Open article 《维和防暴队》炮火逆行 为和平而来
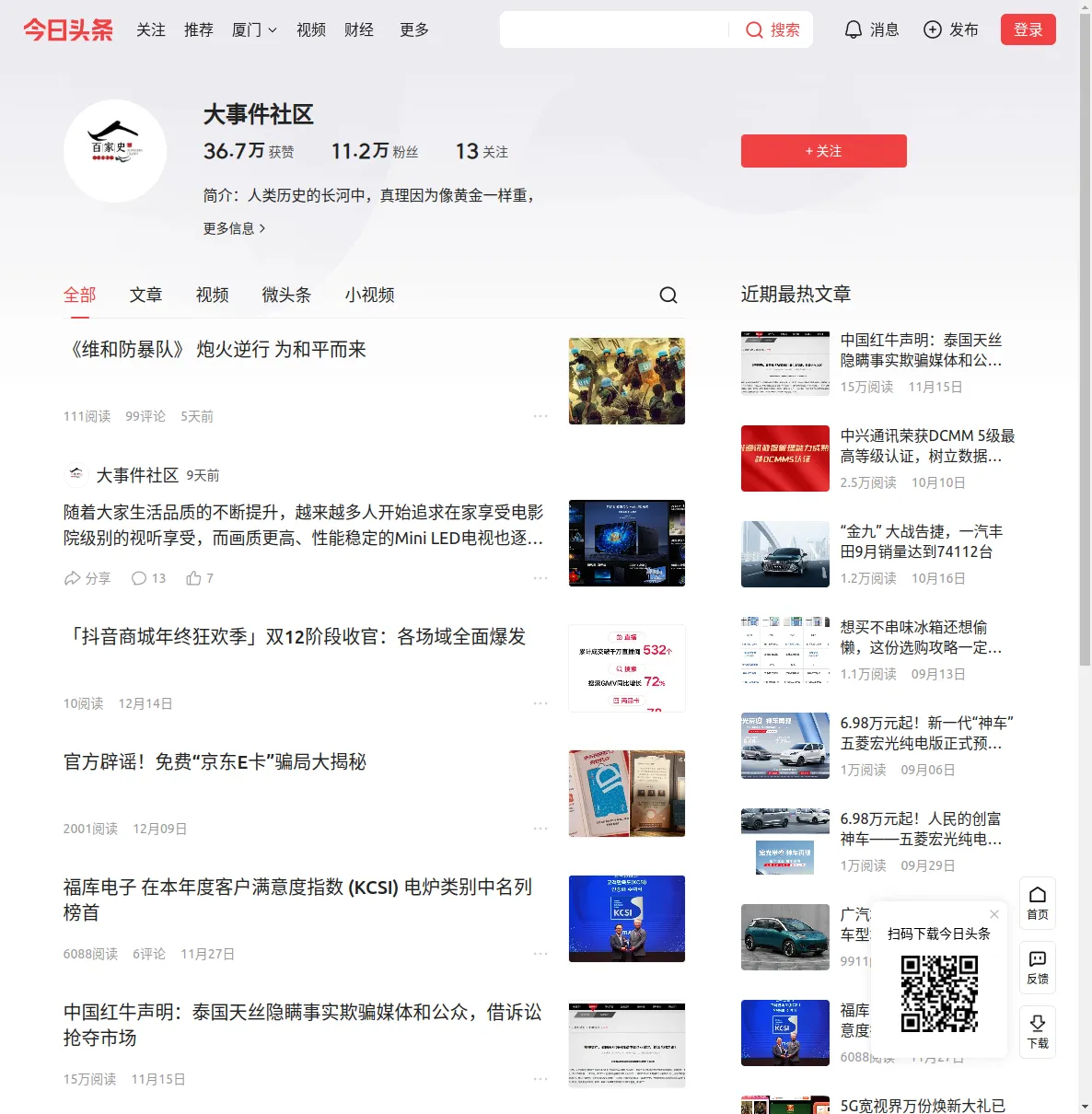This screenshot has width=1092, height=1114. pyautogui.click(x=215, y=350)
